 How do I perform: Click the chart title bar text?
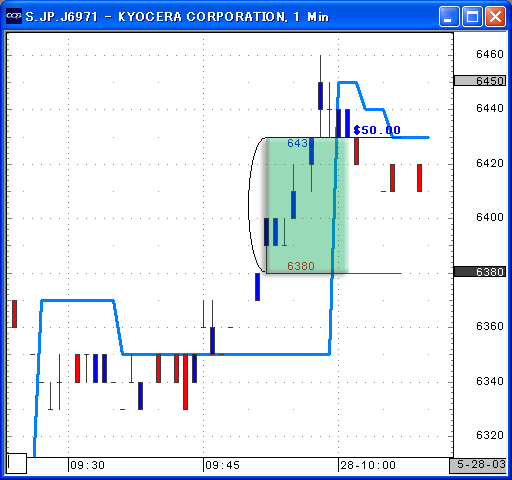coord(177,16)
